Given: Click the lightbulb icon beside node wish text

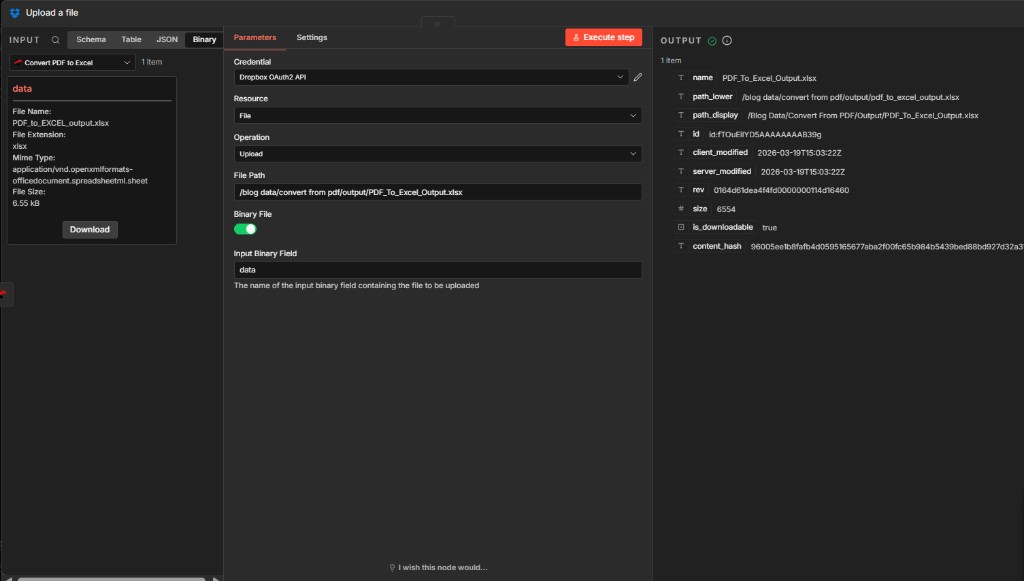Looking at the screenshot, I should tap(392, 567).
